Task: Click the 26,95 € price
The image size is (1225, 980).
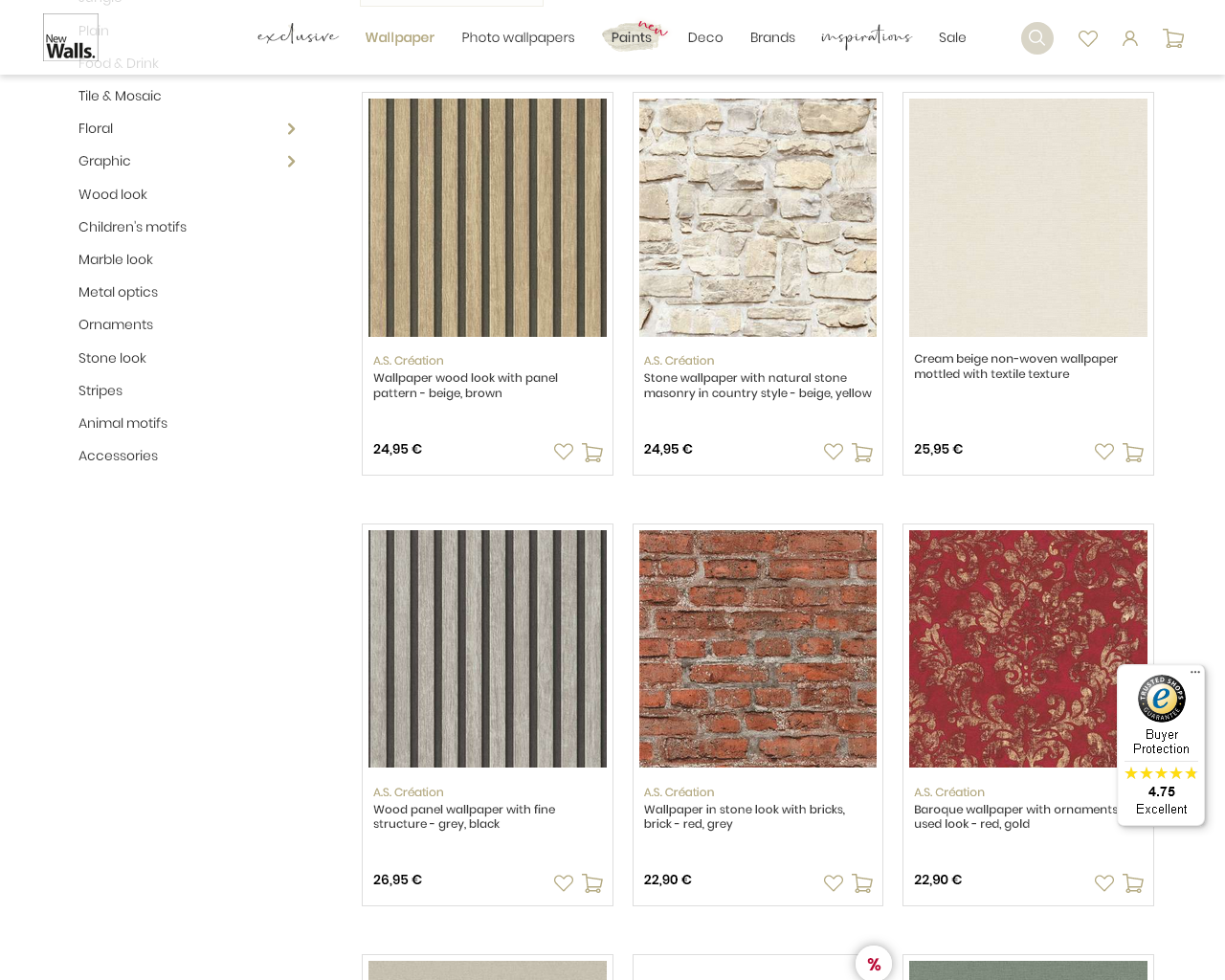Action: click(x=397, y=880)
